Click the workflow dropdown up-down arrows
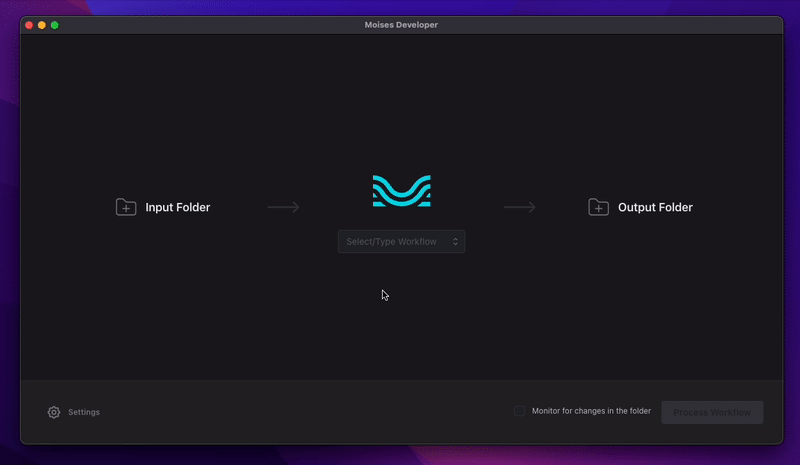800x465 pixels. coord(455,241)
